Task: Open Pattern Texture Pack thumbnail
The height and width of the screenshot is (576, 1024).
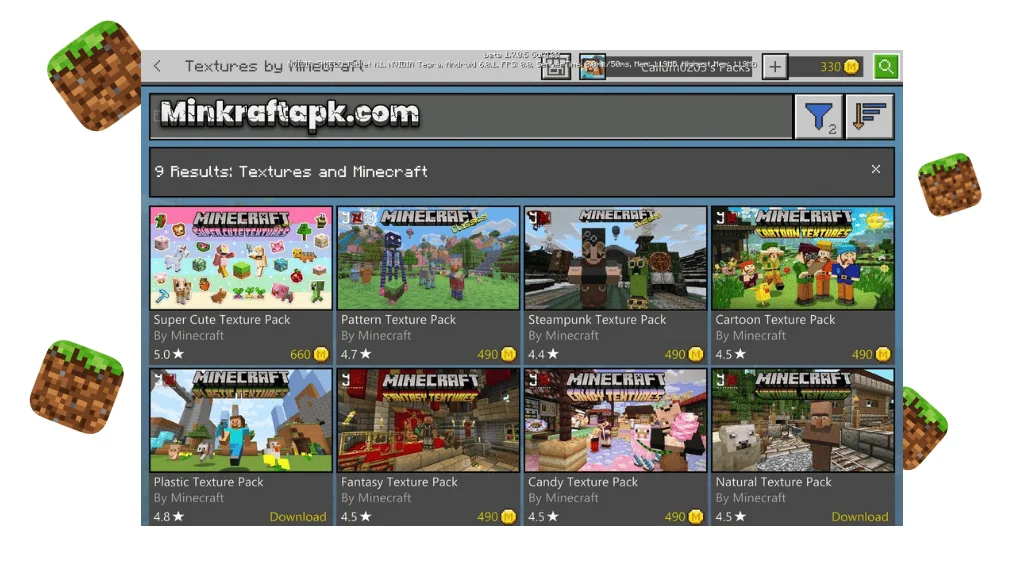Action: tap(428, 258)
